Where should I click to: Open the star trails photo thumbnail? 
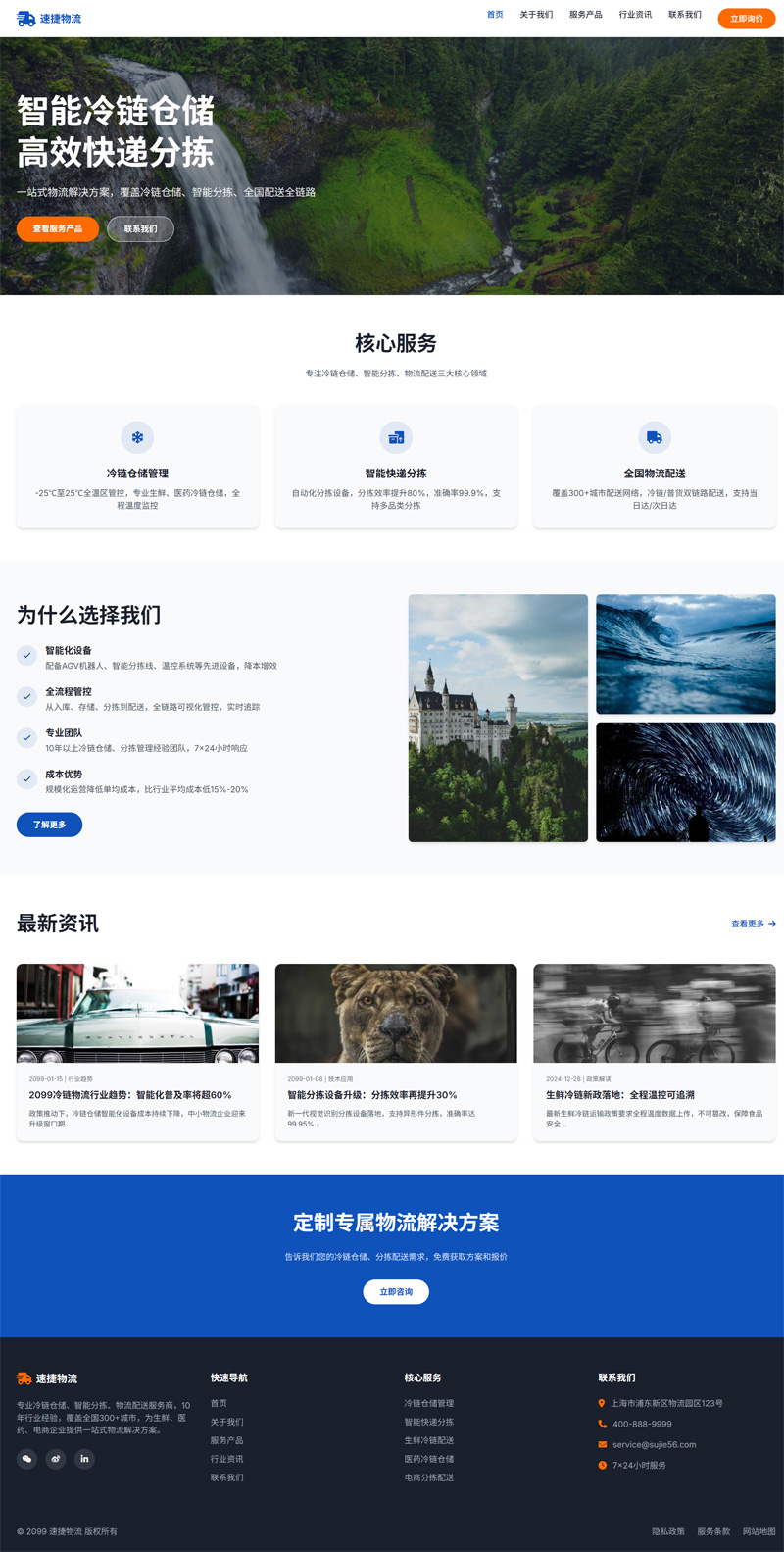pos(686,782)
